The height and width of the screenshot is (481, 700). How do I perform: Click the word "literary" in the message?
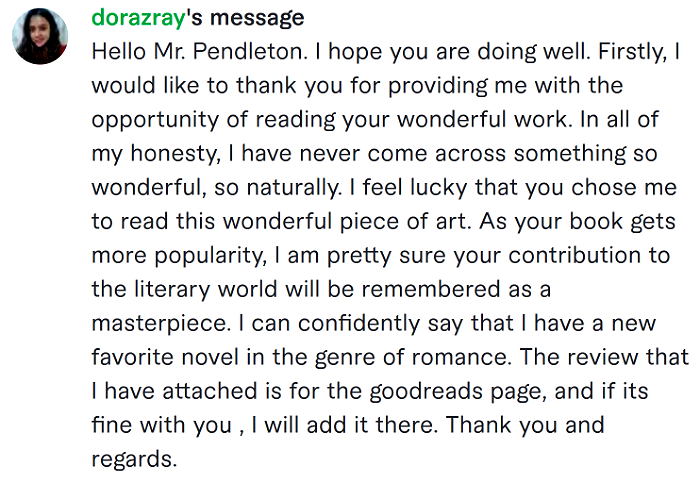pos(172,289)
